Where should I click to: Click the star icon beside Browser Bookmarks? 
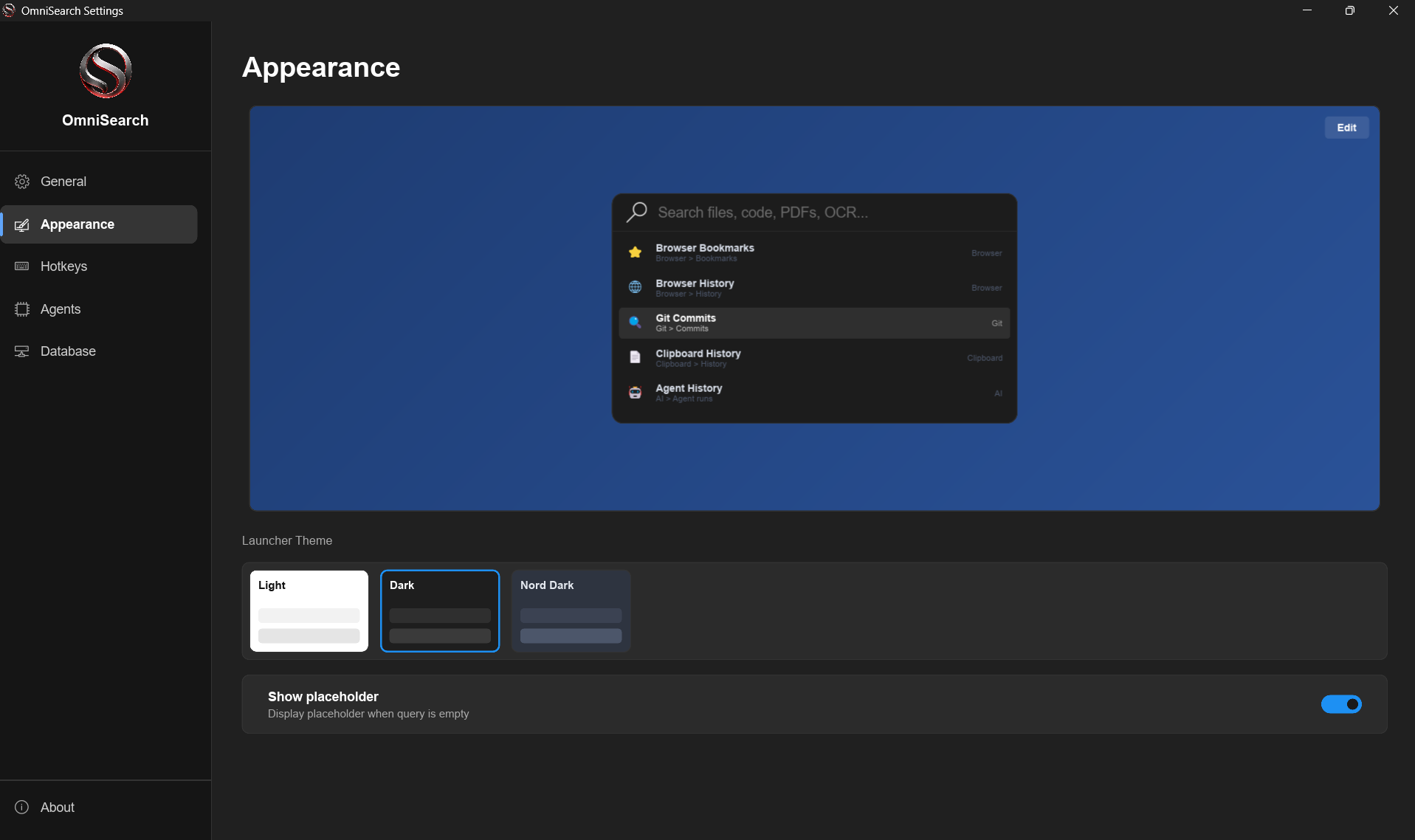click(x=635, y=252)
